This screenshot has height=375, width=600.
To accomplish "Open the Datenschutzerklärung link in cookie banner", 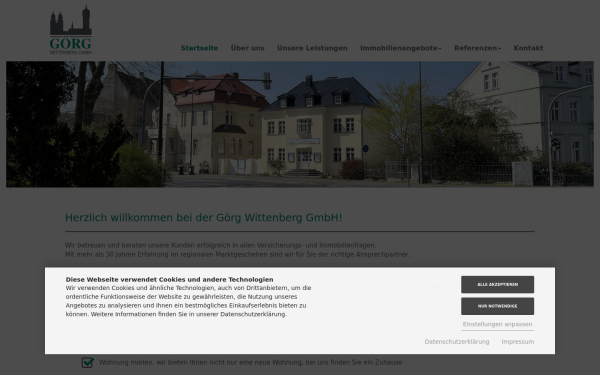I will (x=457, y=342).
